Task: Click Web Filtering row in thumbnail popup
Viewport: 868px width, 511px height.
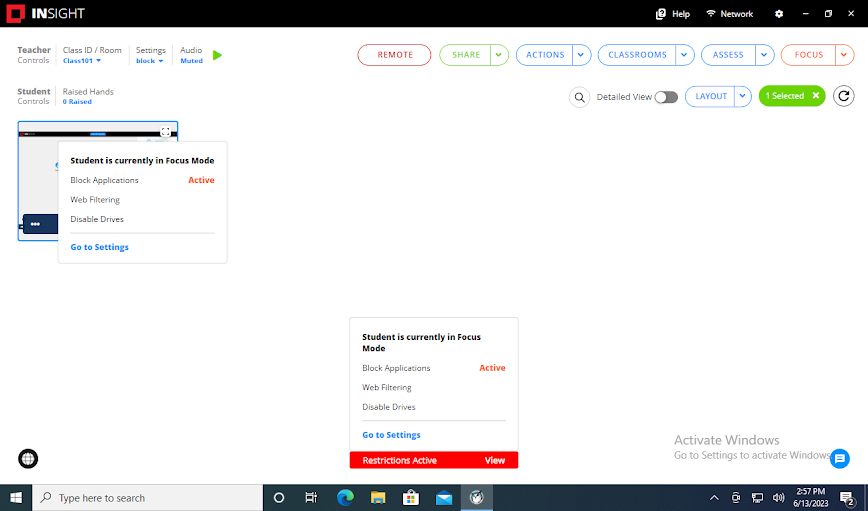Action: 142,199
